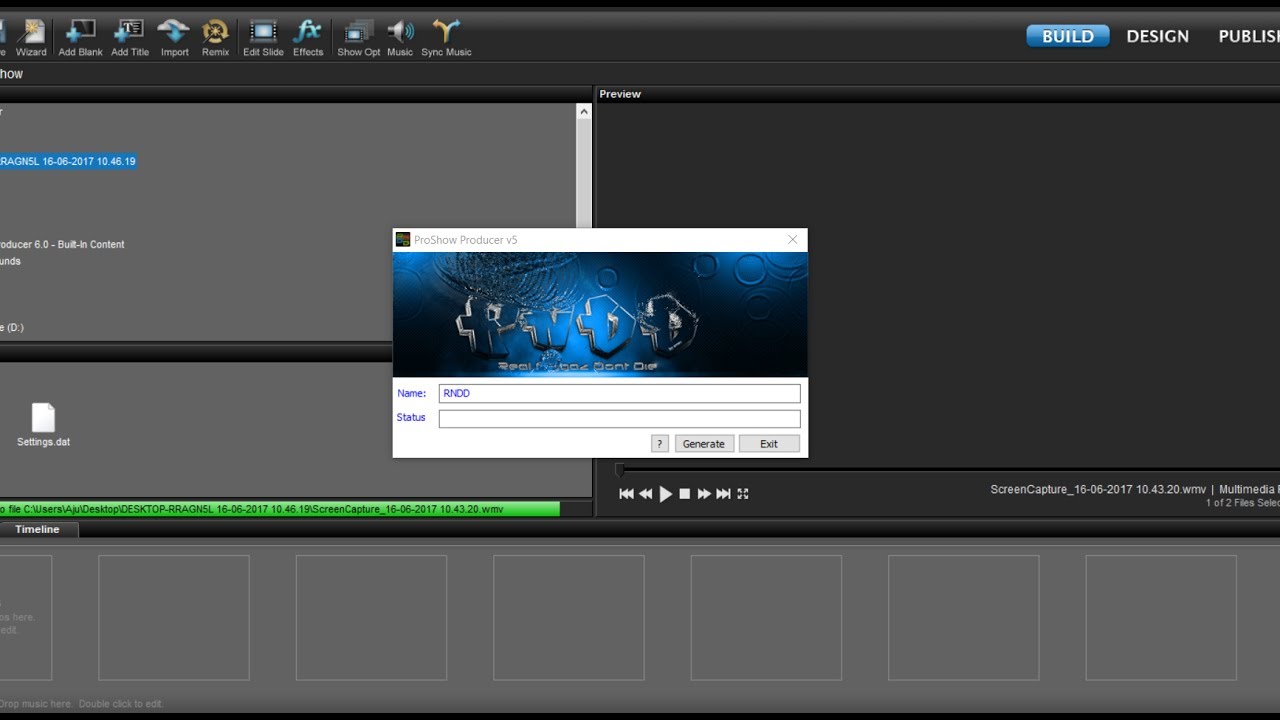Click the preview seek slider handle
The width and height of the screenshot is (1280, 720).
click(x=619, y=470)
